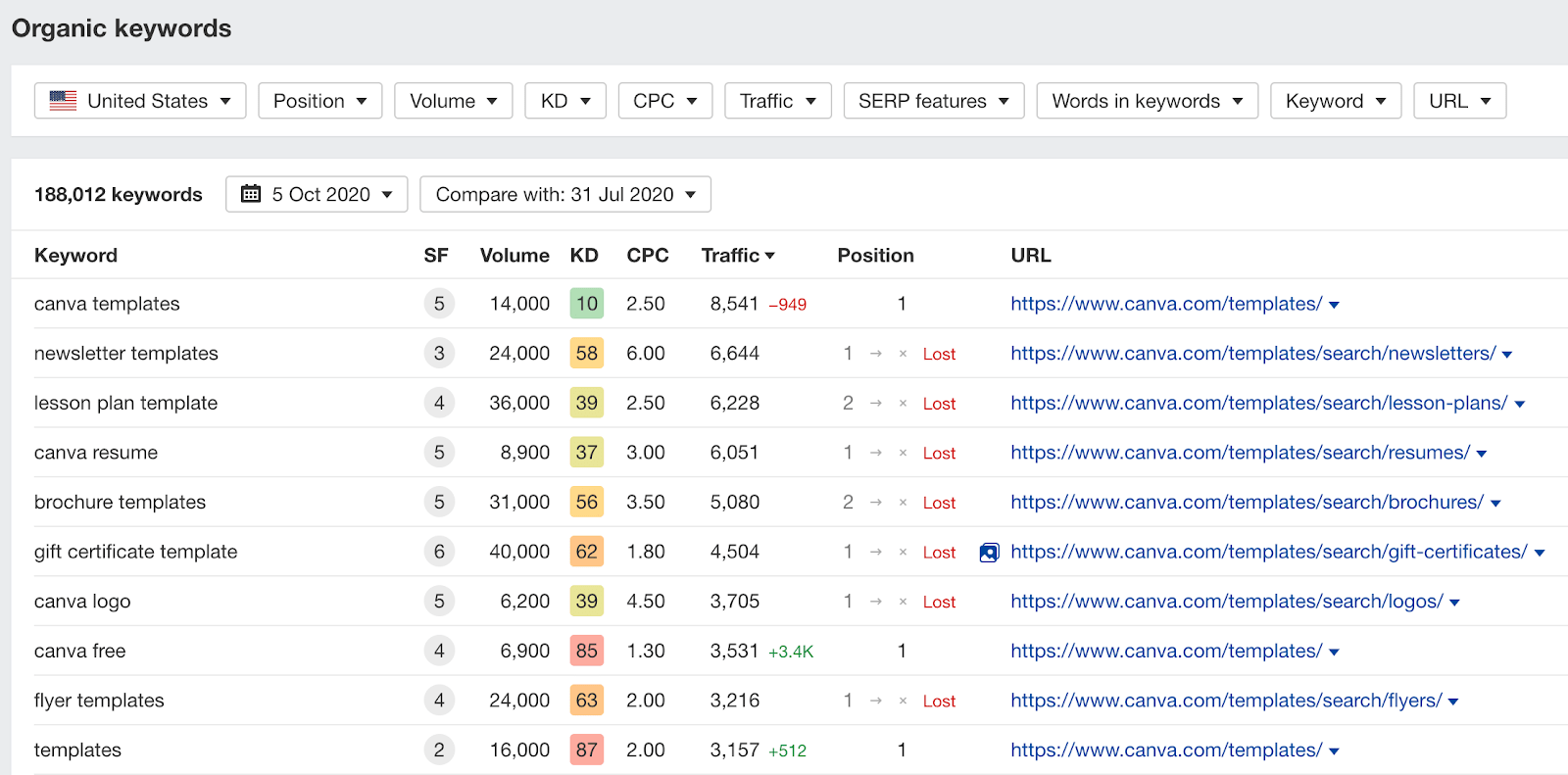
Task: Sort by the Position column header
Action: [875, 256]
